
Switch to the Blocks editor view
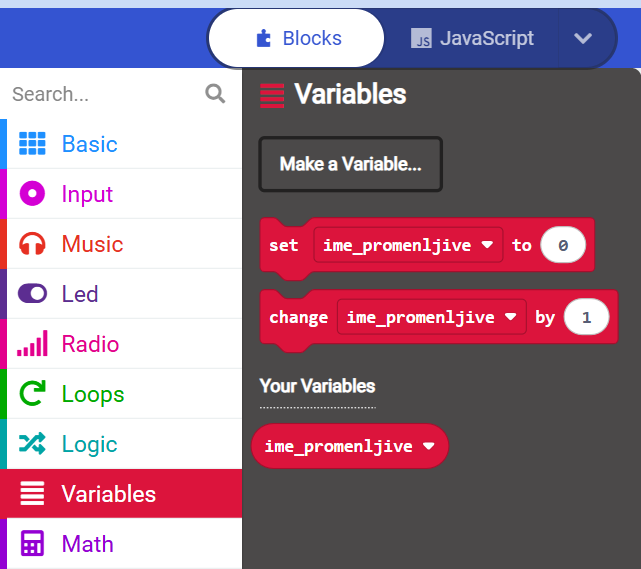click(296, 38)
